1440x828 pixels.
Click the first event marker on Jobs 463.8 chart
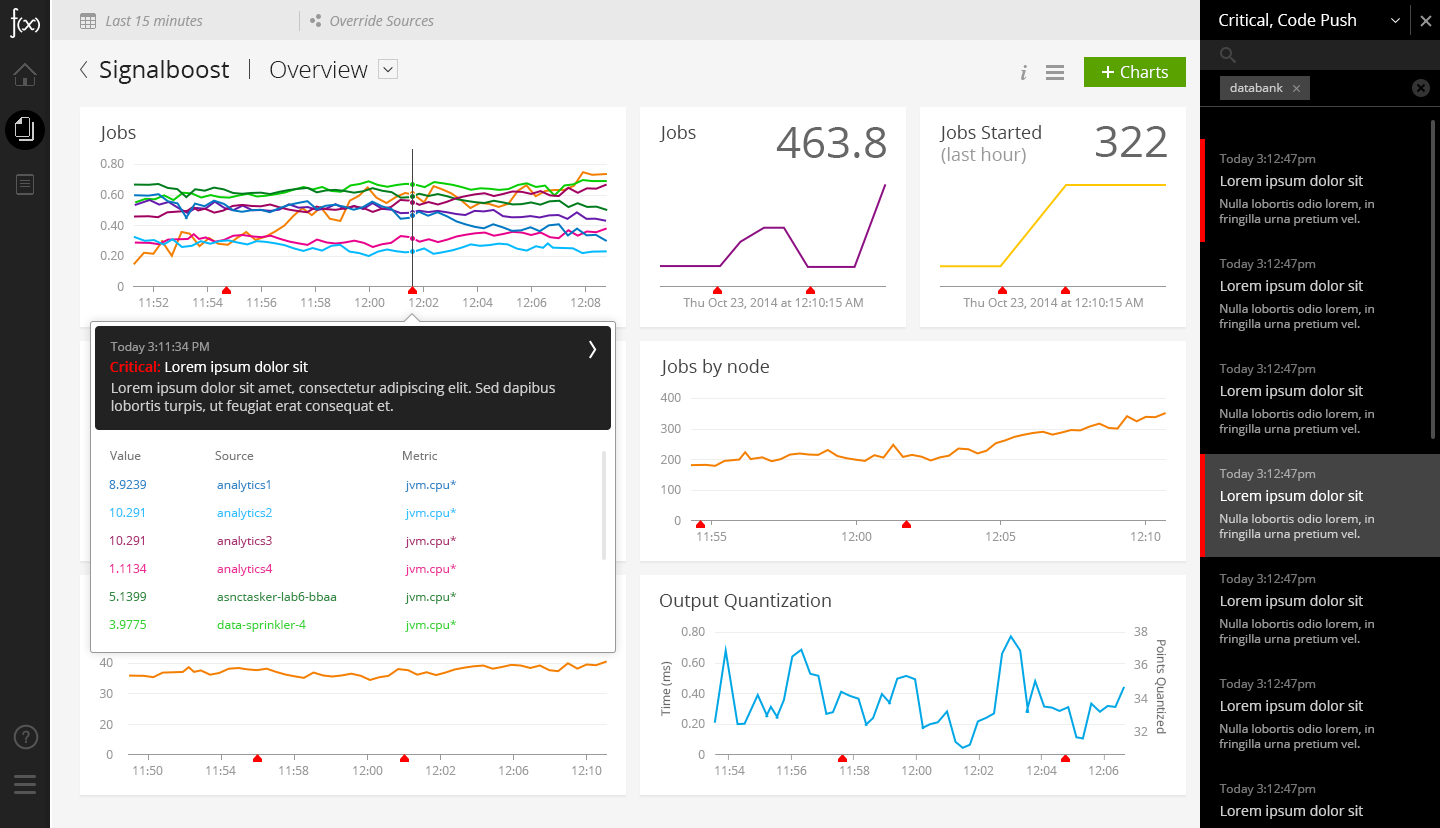[x=717, y=290]
